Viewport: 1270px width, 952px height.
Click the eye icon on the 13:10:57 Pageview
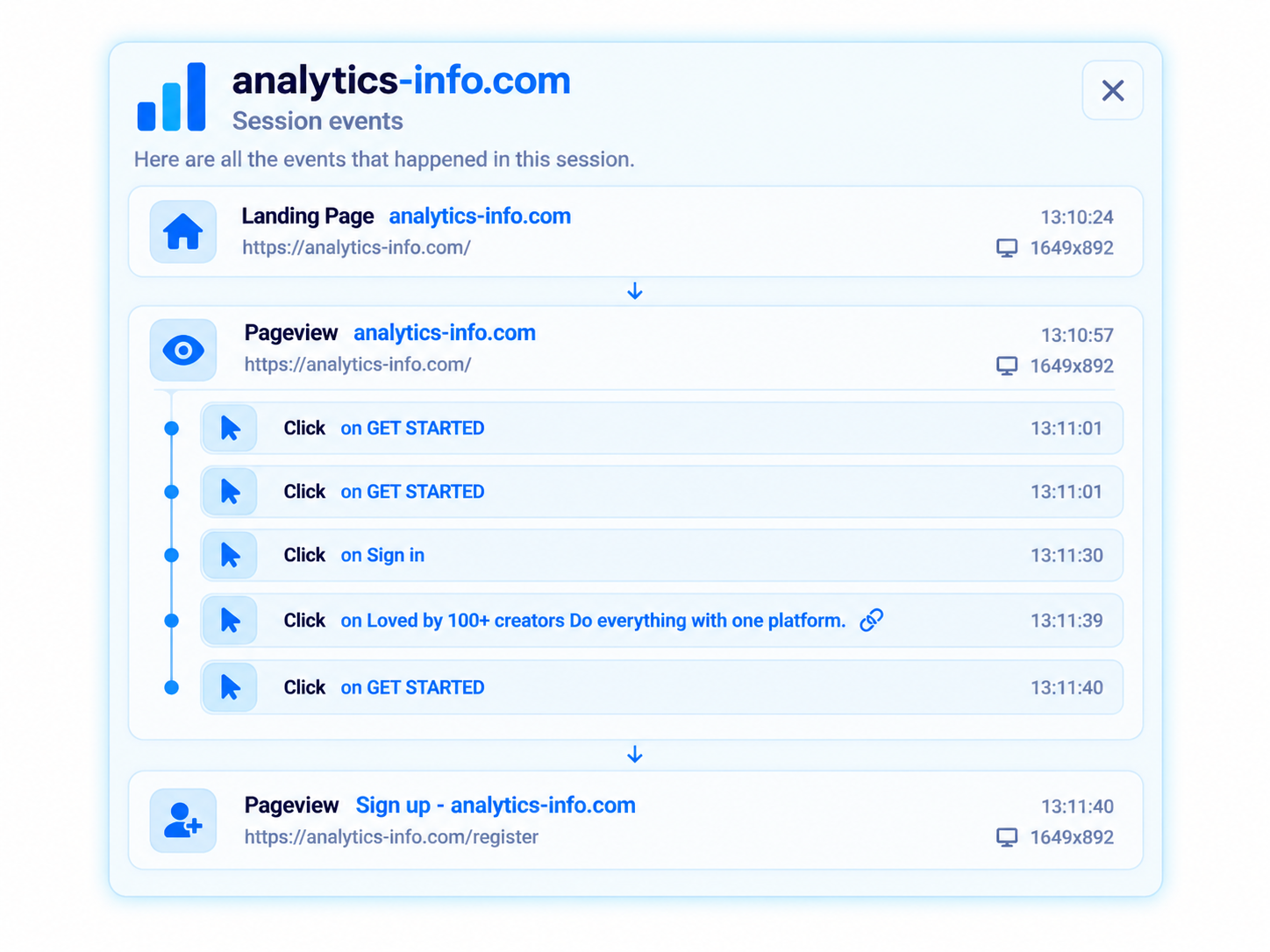point(183,350)
